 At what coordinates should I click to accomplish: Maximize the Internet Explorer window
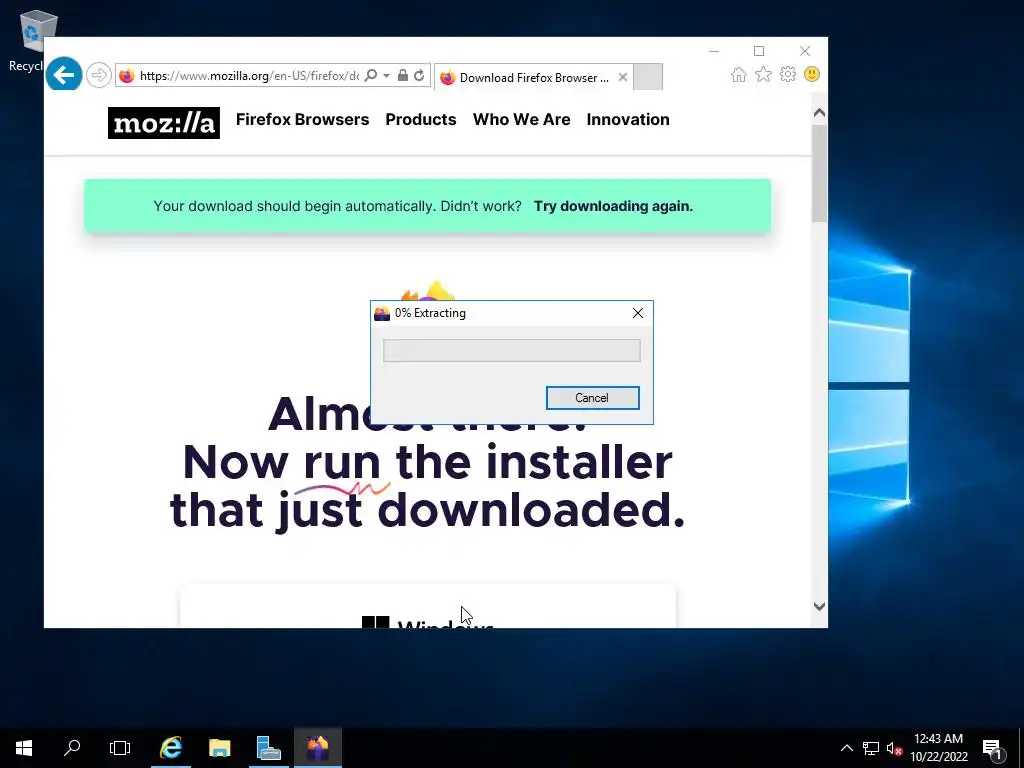(x=759, y=51)
